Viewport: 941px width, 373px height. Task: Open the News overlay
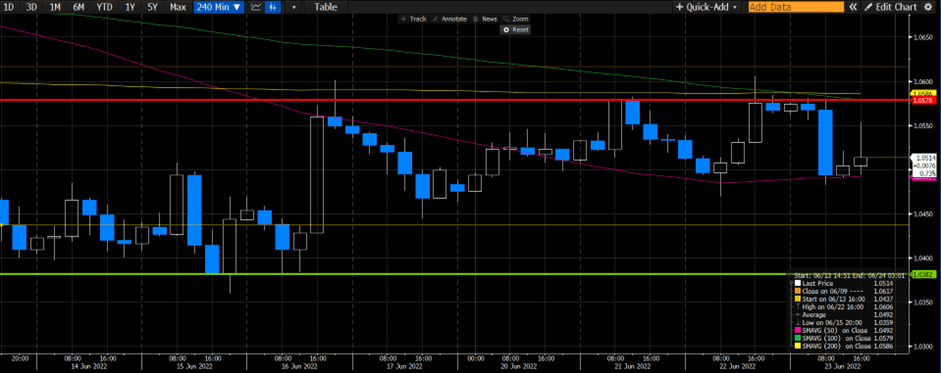pyautogui.click(x=486, y=19)
